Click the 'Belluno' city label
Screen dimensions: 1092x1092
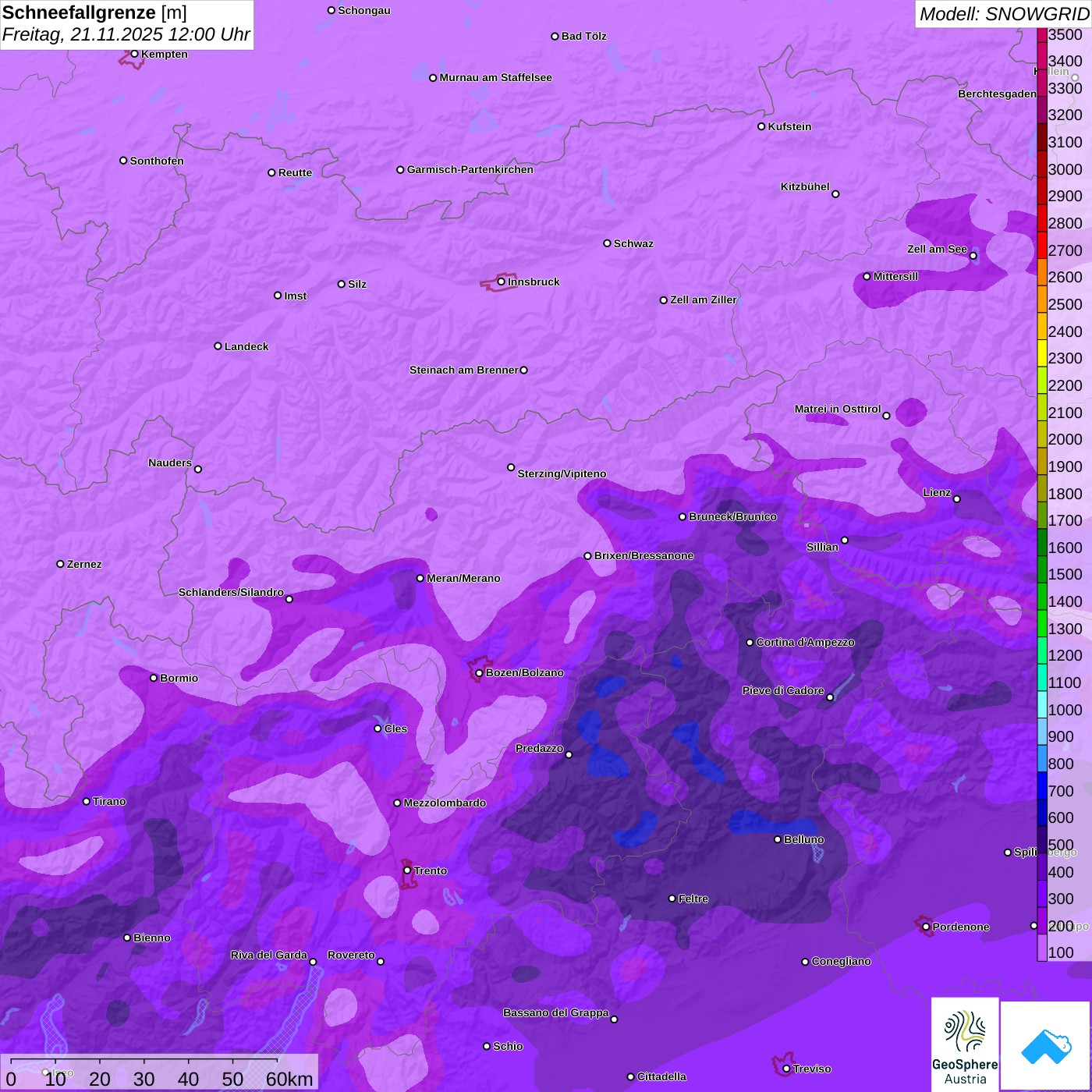coord(804,839)
